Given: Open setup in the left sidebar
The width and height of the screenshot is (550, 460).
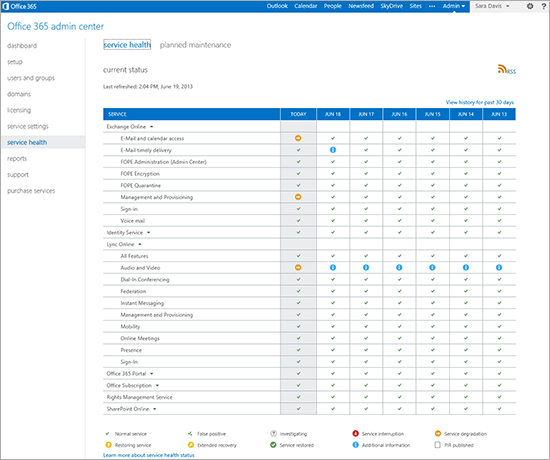Looking at the screenshot, I should click(15, 62).
